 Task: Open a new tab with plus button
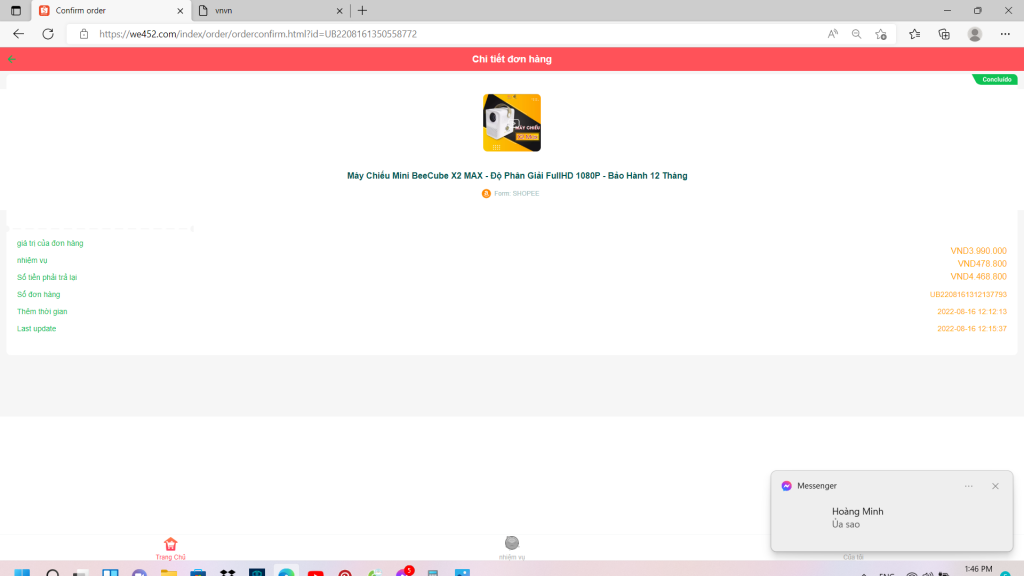[x=362, y=10]
